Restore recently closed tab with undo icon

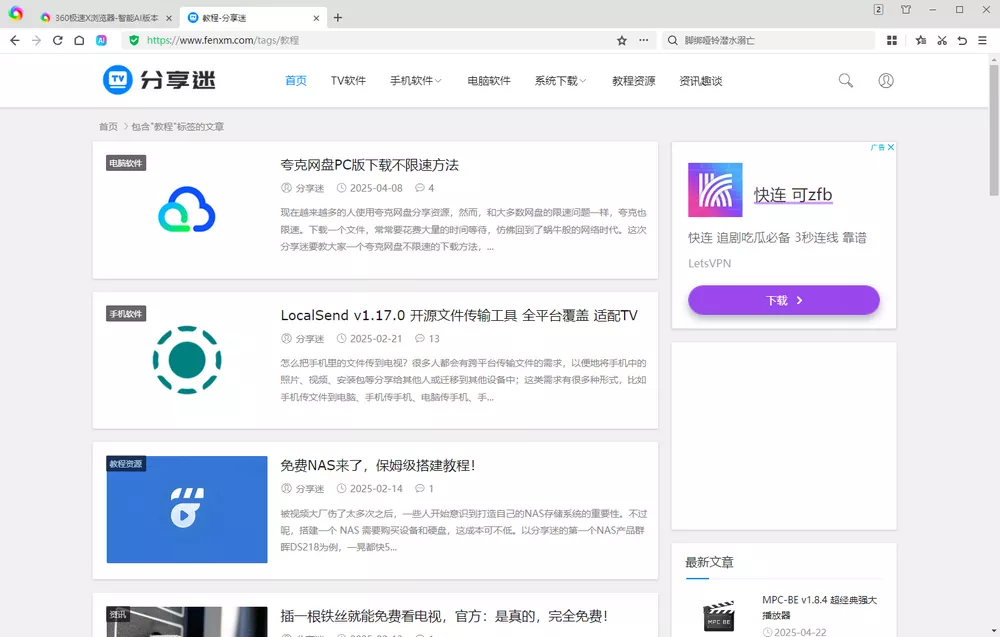(962, 41)
